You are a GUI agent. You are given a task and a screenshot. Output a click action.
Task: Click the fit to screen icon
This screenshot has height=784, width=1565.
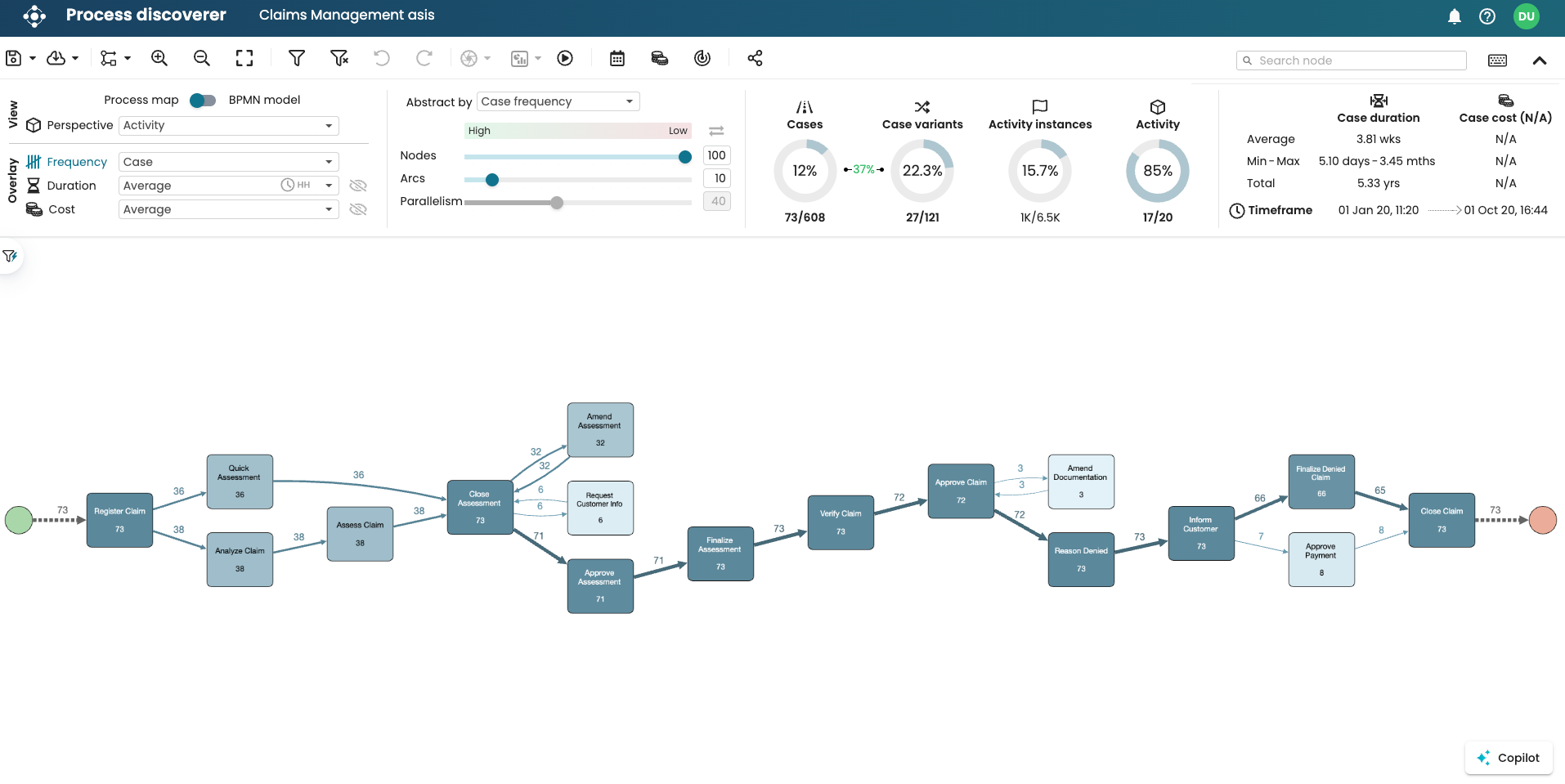[x=244, y=58]
